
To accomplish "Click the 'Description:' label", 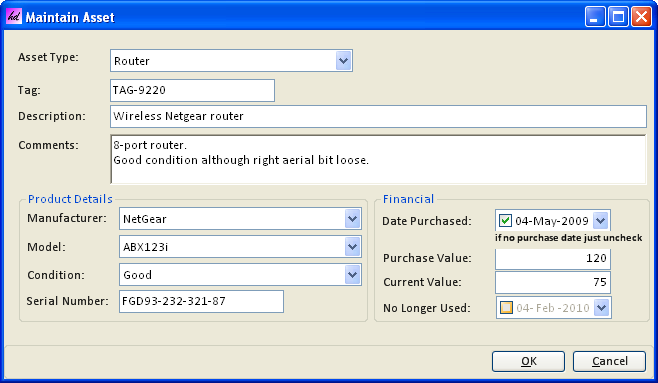I will coord(52,116).
